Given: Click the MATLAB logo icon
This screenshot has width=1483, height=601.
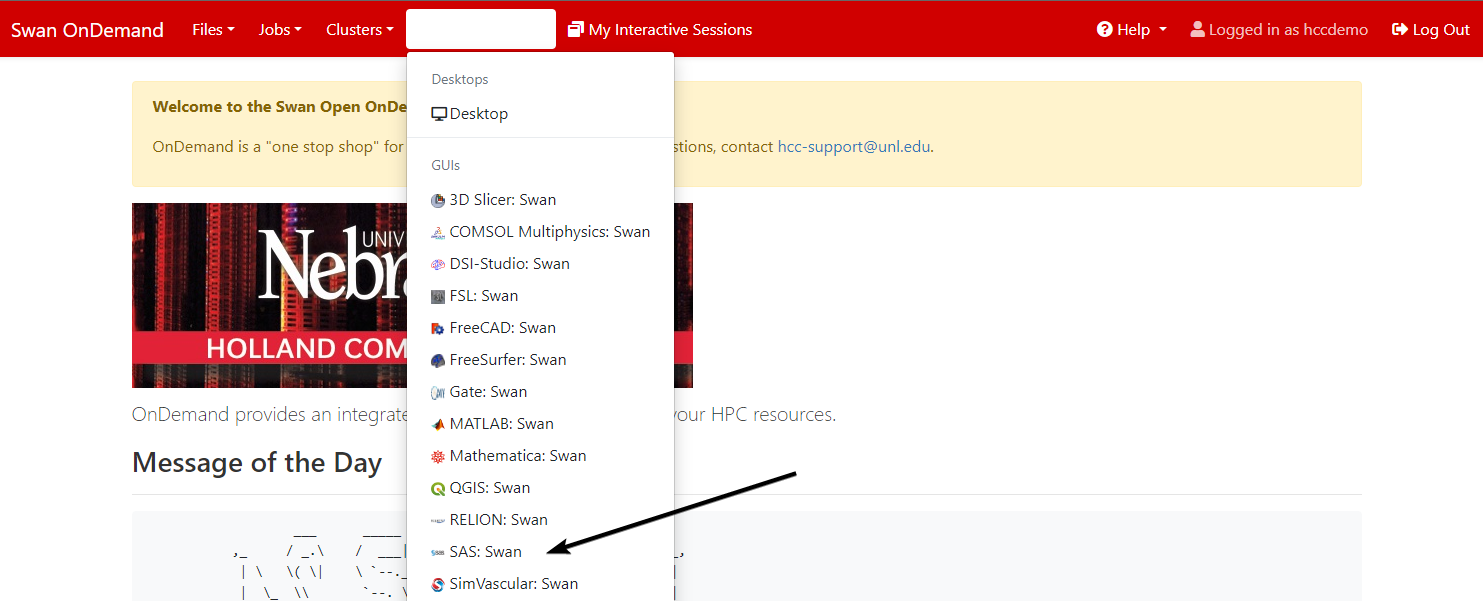Looking at the screenshot, I should (438, 424).
